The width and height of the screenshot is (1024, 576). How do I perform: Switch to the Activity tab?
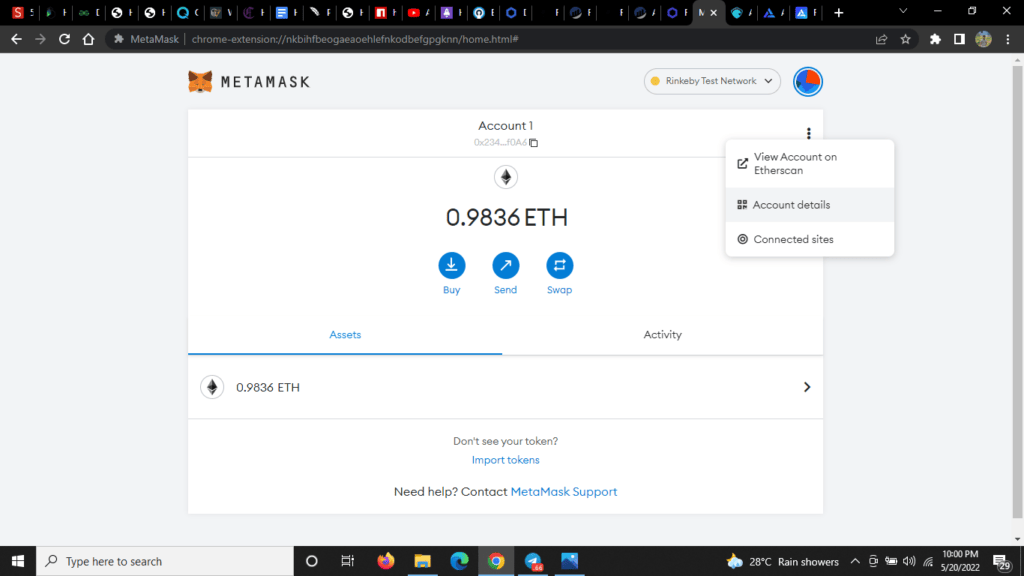tap(662, 334)
